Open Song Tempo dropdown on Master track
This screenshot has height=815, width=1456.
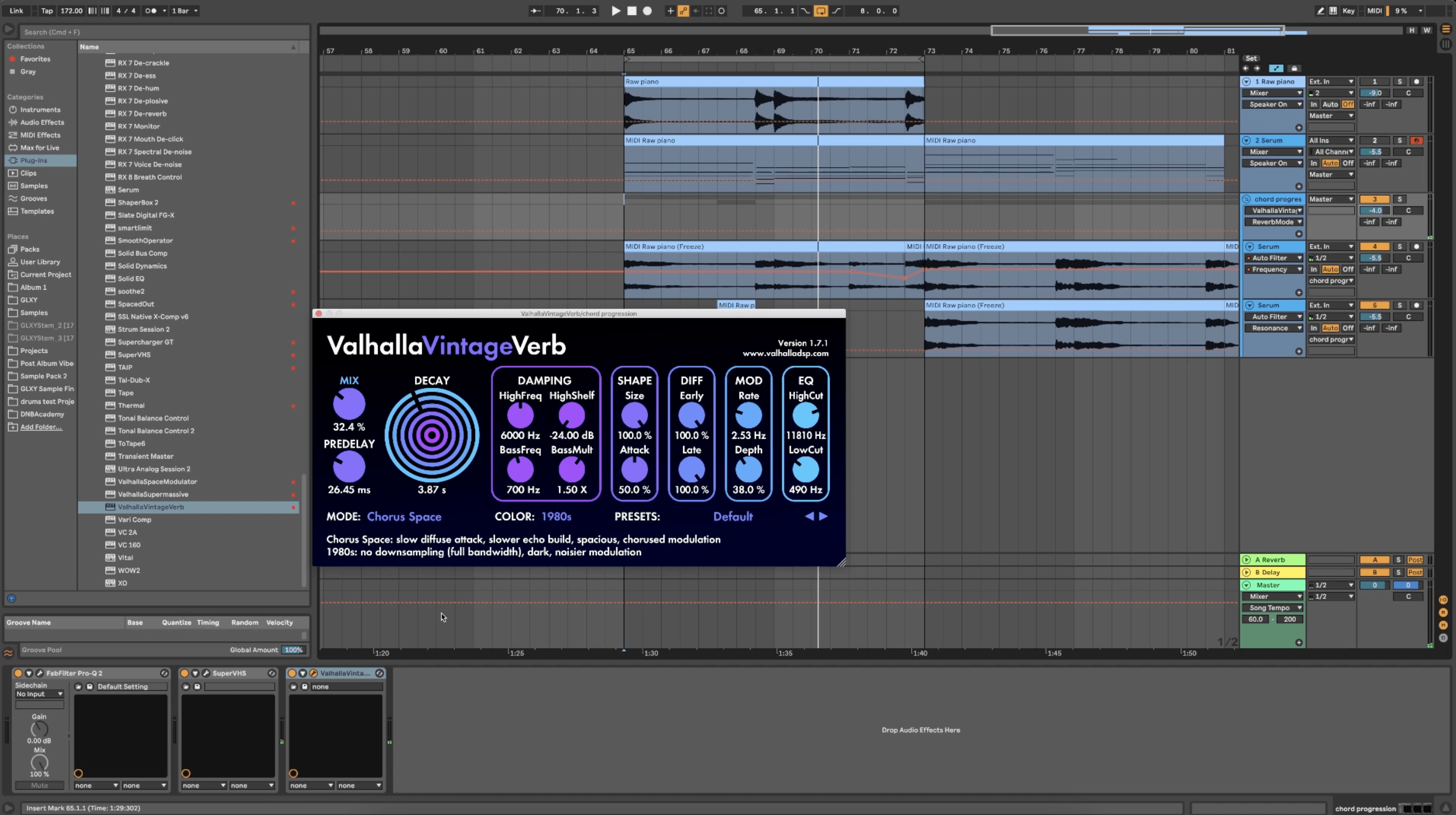[x=1272, y=608]
